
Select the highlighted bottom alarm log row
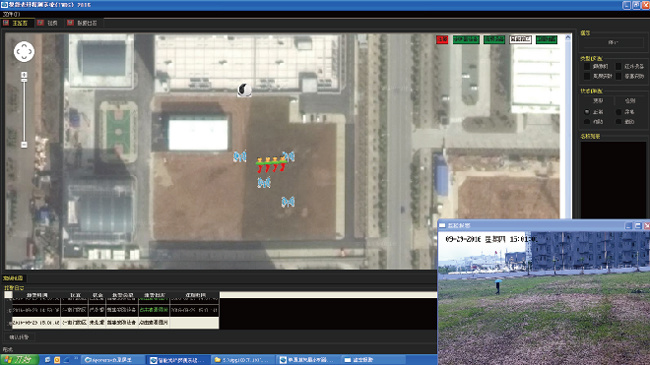pyautogui.click(x=115, y=322)
